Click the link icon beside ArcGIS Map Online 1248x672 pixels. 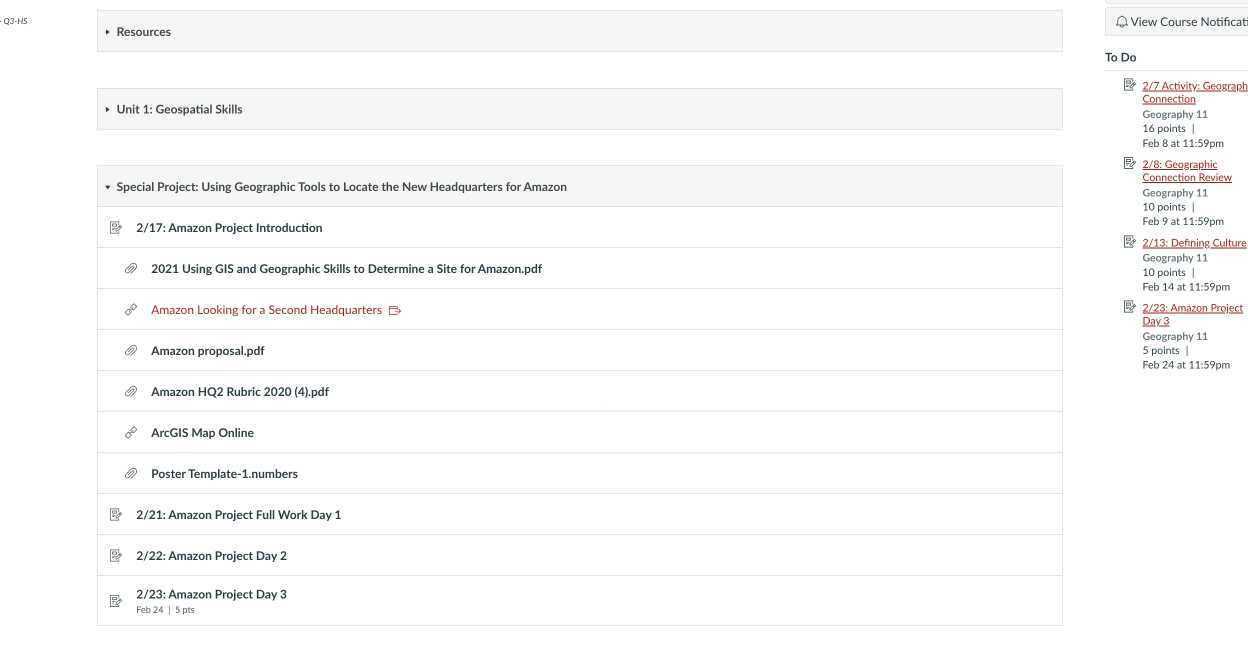pyautogui.click(x=131, y=433)
